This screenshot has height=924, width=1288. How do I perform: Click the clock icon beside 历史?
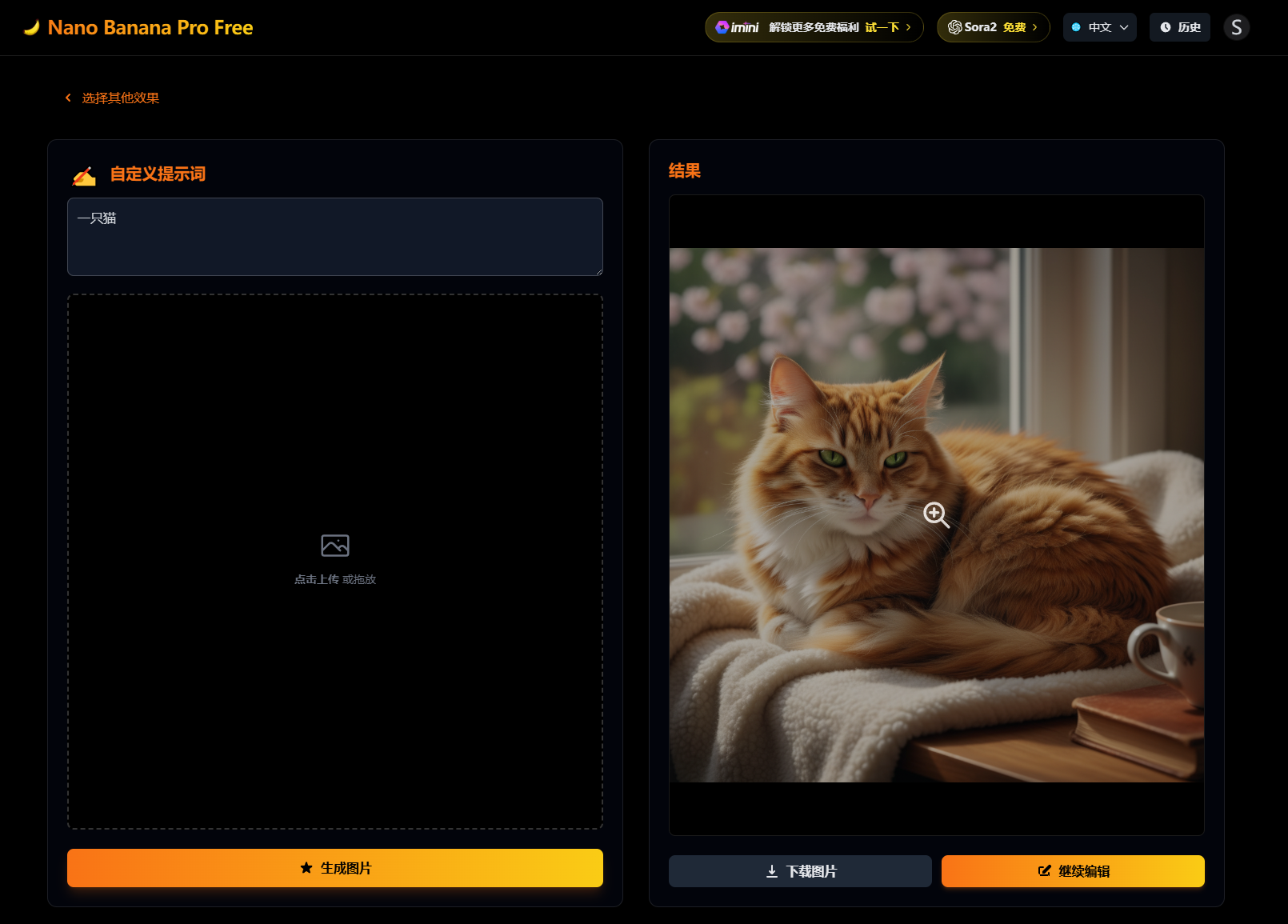pos(1166,27)
